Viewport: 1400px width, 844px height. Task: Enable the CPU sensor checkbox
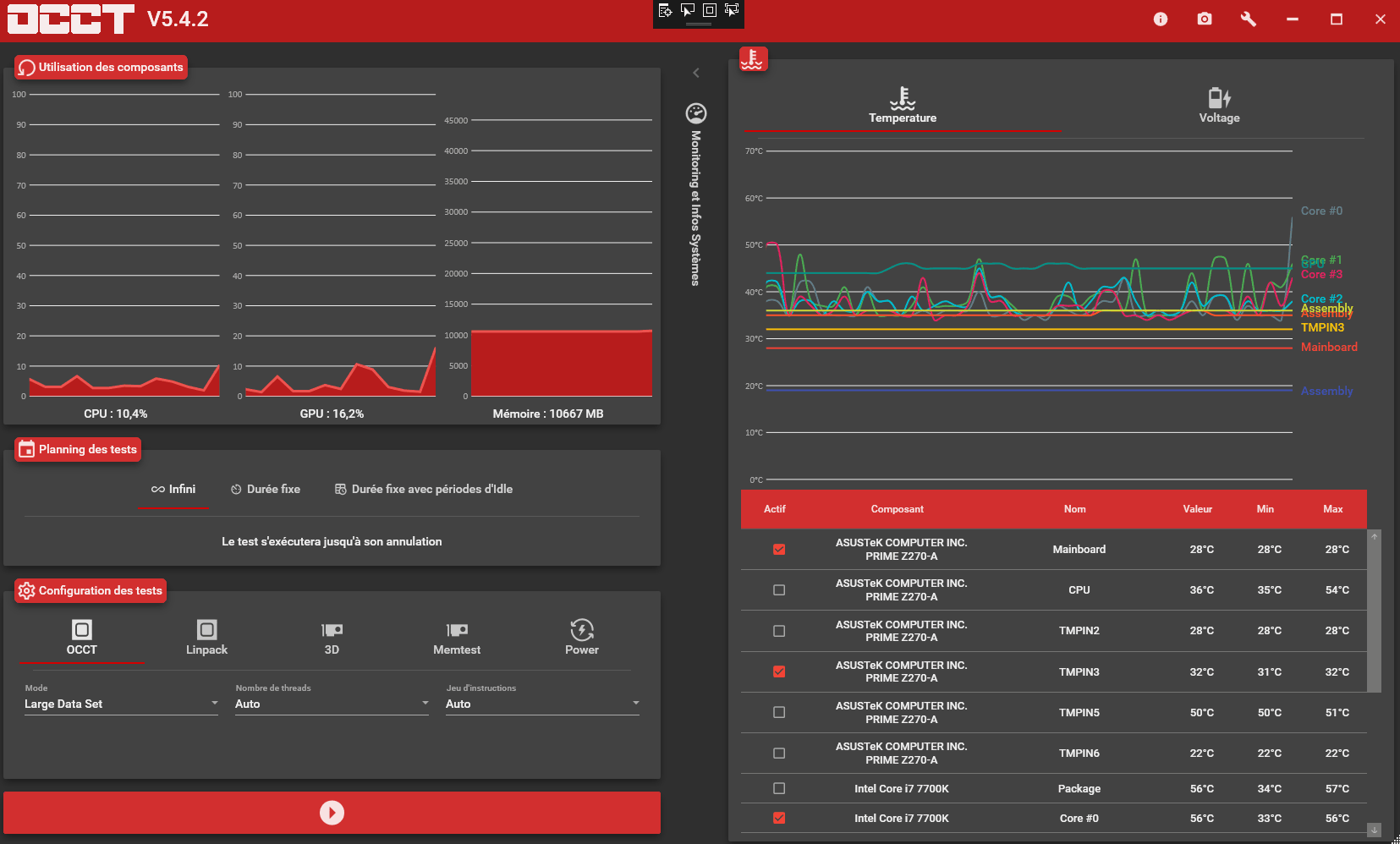pyautogui.click(x=779, y=590)
